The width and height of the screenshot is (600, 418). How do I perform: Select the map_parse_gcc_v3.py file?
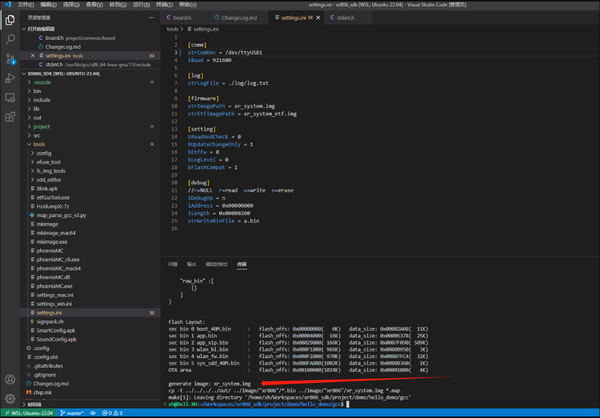90,215
